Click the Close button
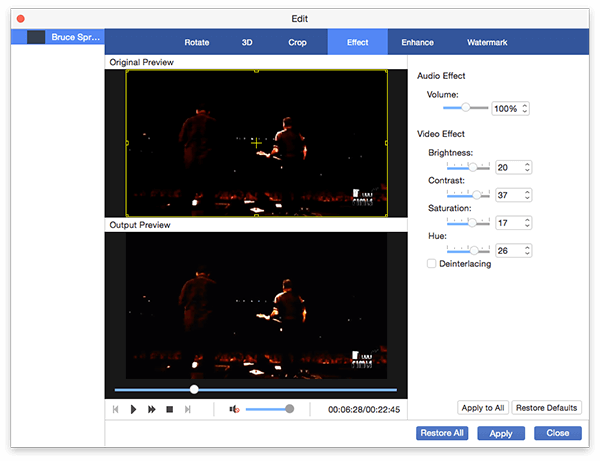 tap(558, 433)
